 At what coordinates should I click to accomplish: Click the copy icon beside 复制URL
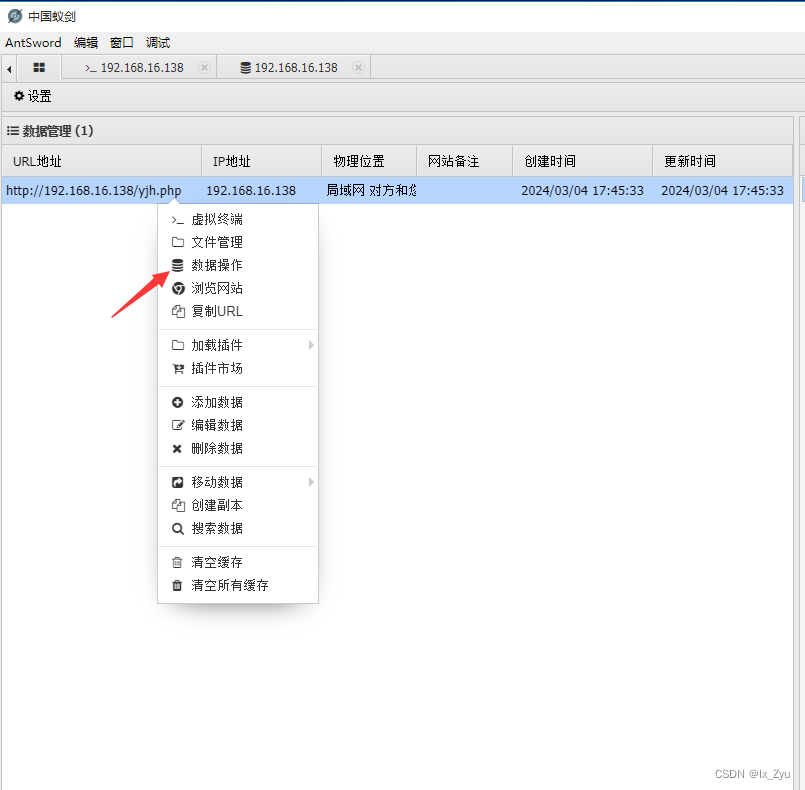pos(178,312)
